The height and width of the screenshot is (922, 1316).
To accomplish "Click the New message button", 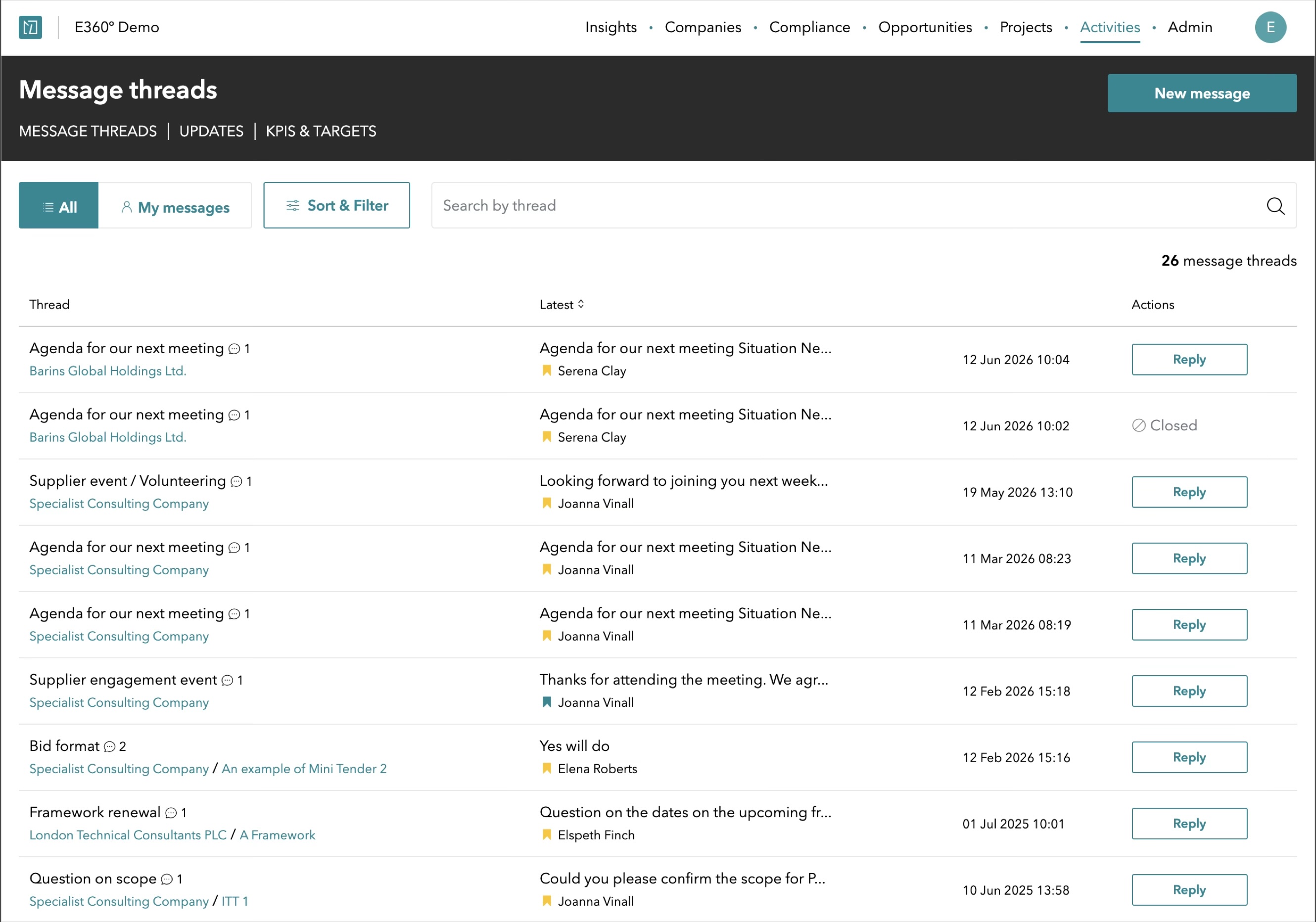I will coord(1201,93).
